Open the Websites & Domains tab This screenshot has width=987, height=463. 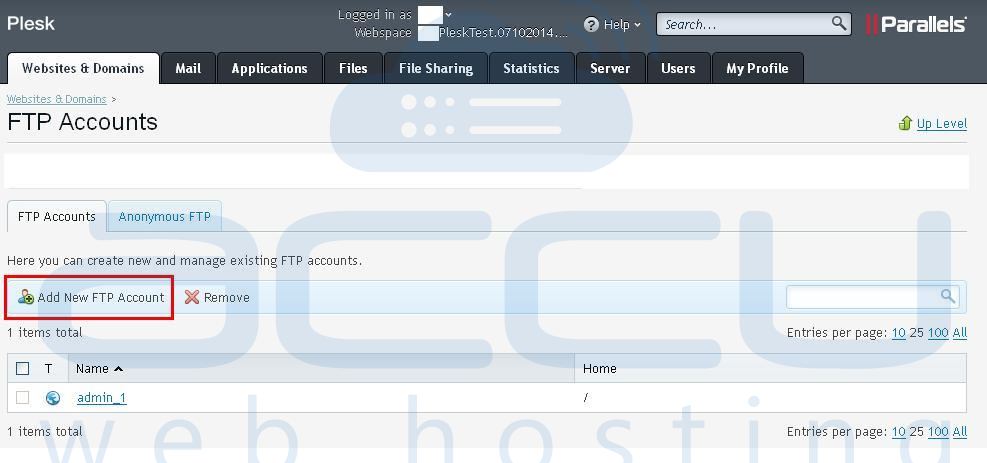[83, 69]
